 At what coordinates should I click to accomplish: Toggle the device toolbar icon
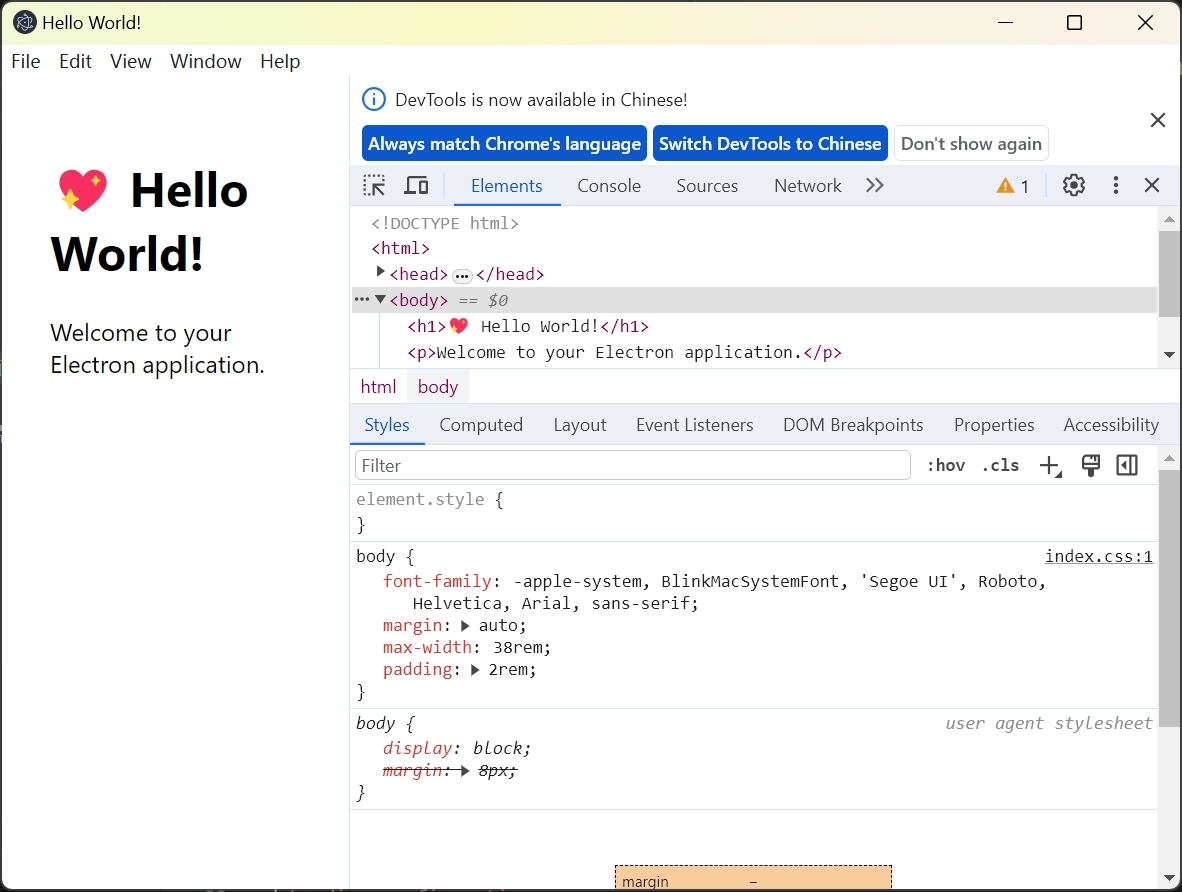pos(416,185)
